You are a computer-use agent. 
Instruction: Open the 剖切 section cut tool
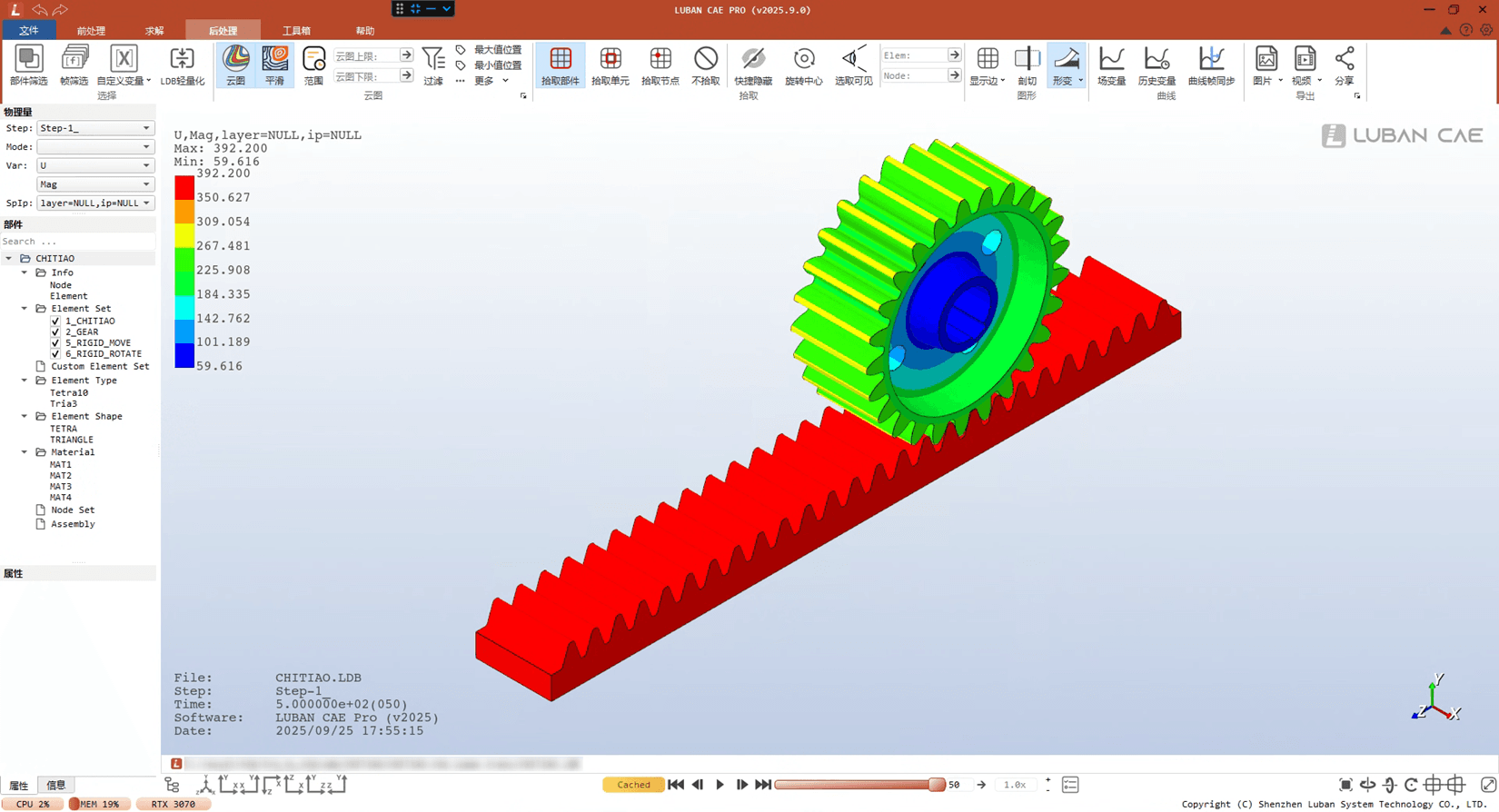pyautogui.click(x=1027, y=64)
